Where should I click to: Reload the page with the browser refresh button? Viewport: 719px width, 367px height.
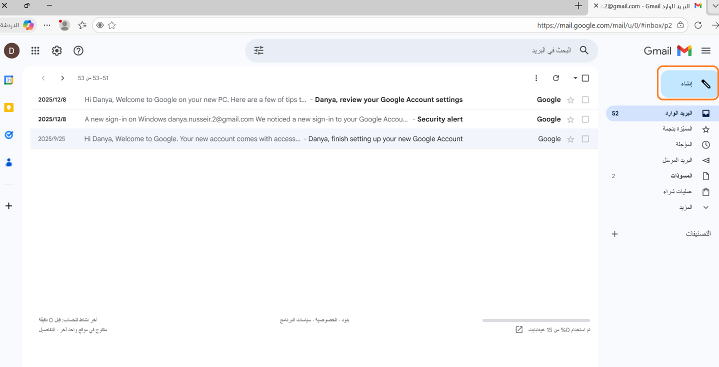coord(698,25)
